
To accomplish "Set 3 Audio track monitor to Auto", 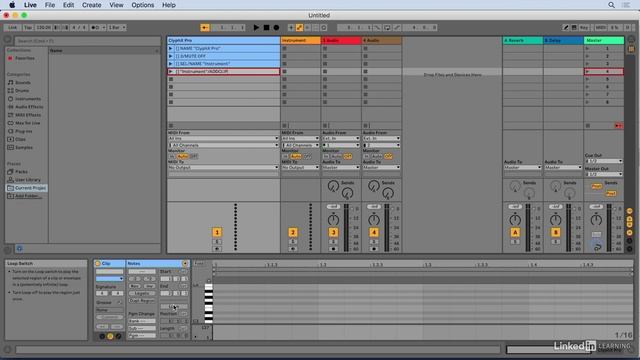I will coord(336,156).
